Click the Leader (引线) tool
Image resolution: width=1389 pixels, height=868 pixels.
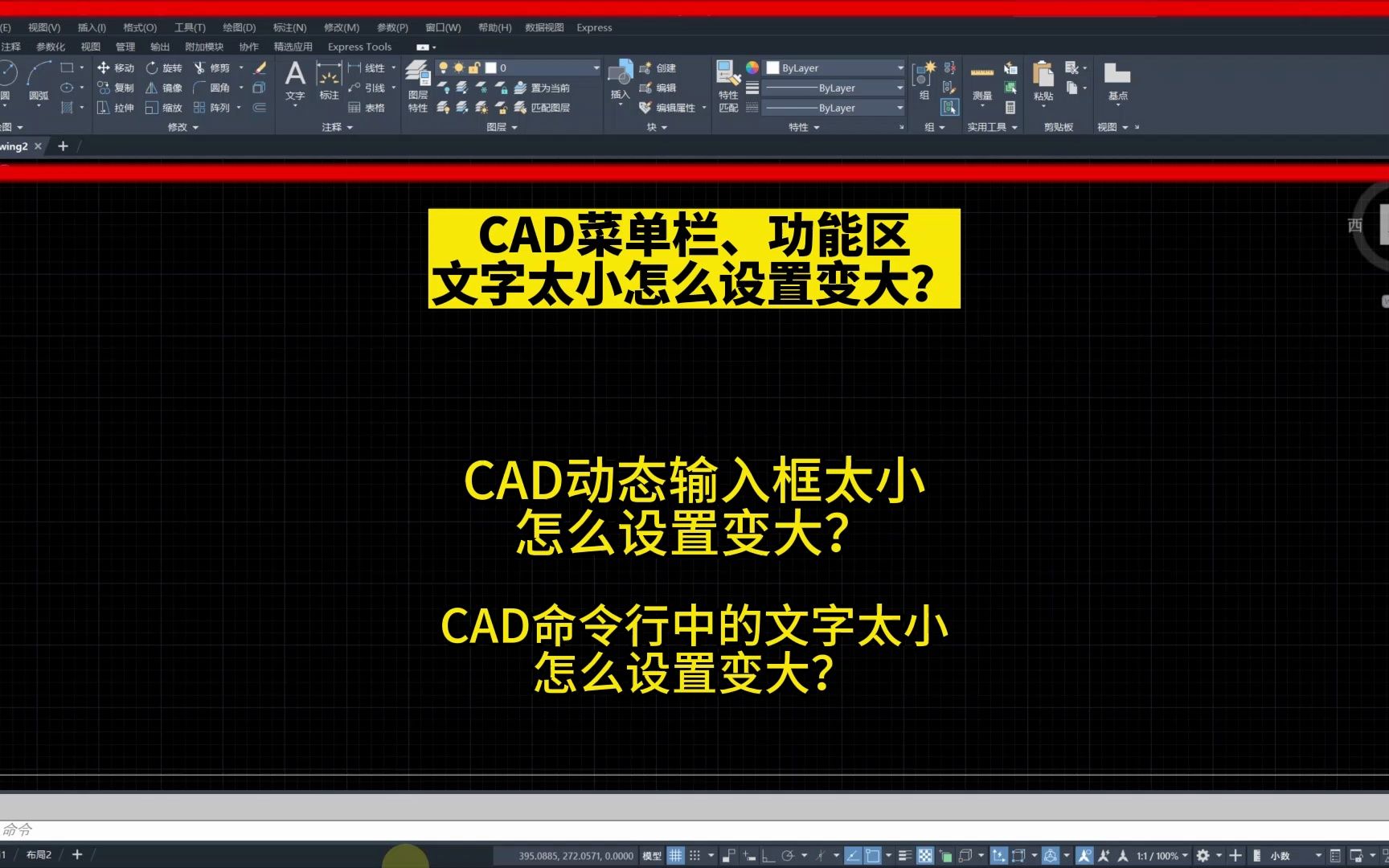(367, 88)
